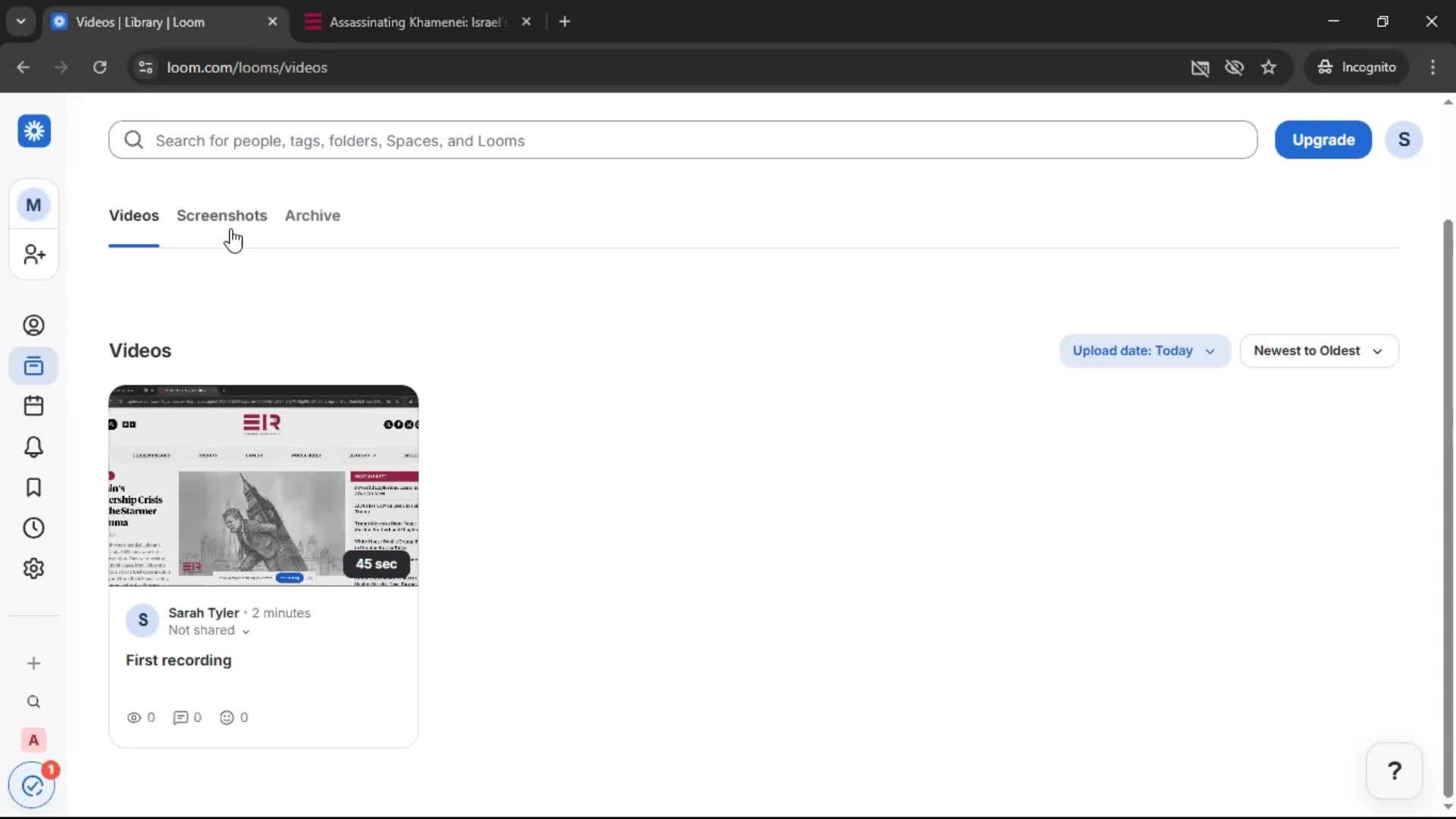Open the help question mark button

[x=1395, y=770]
